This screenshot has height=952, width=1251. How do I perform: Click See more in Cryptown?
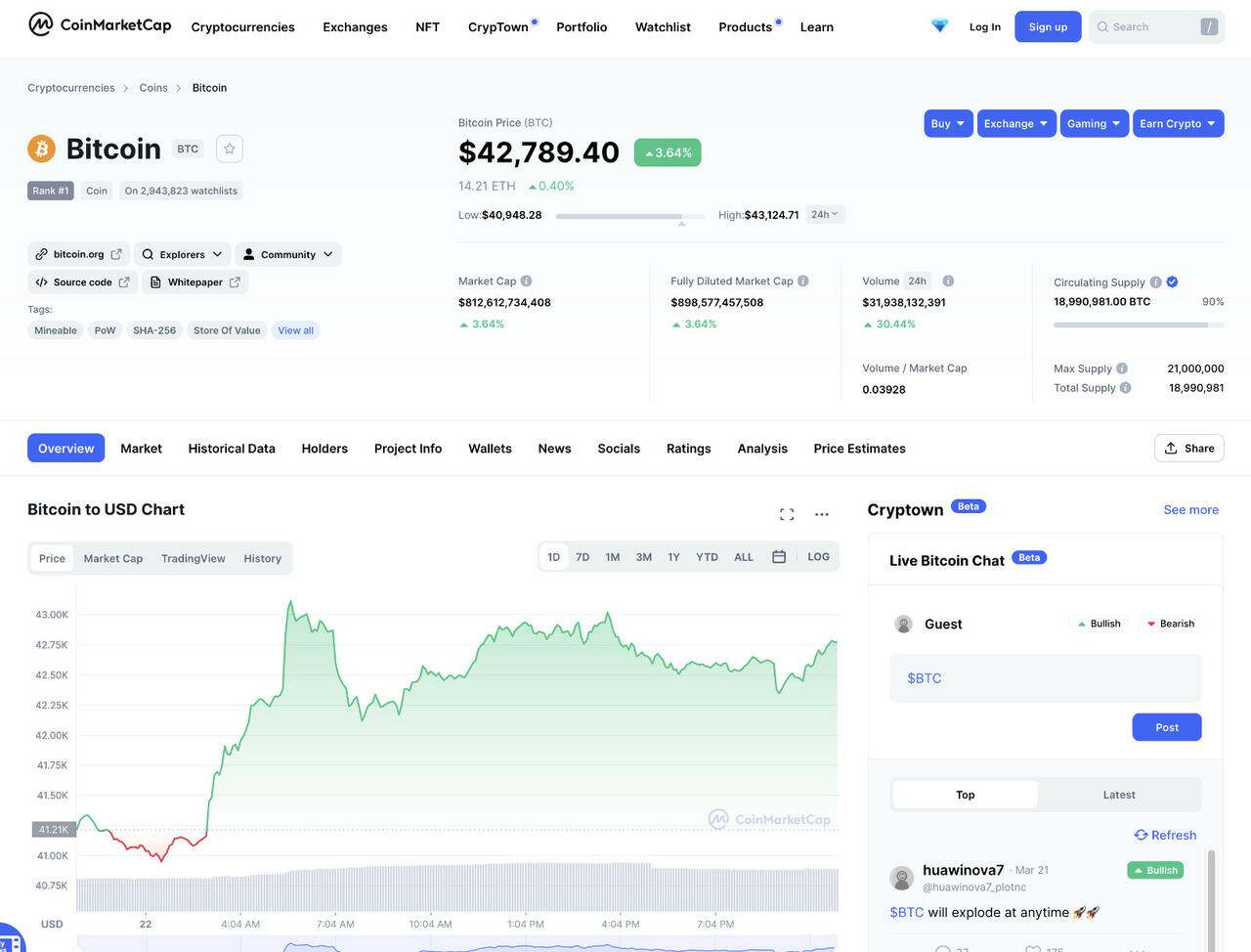[1191, 509]
